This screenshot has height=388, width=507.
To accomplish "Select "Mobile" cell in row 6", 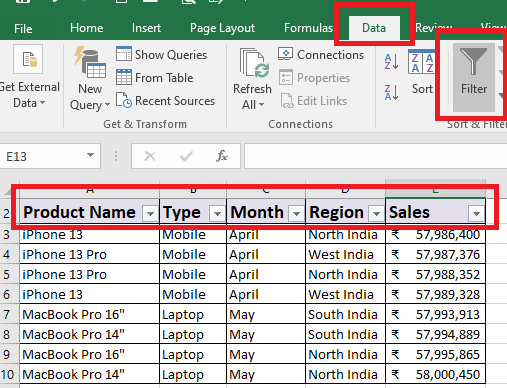I will [193, 294].
